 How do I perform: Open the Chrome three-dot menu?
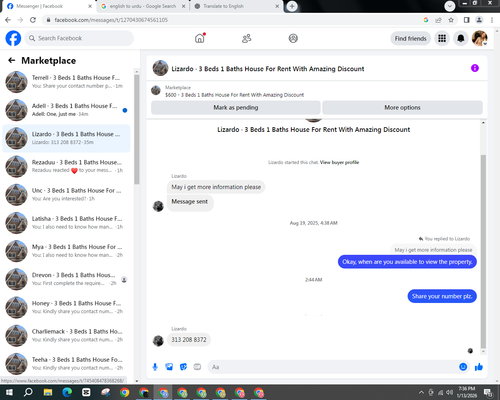pyautogui.click(x=492, y=20)
